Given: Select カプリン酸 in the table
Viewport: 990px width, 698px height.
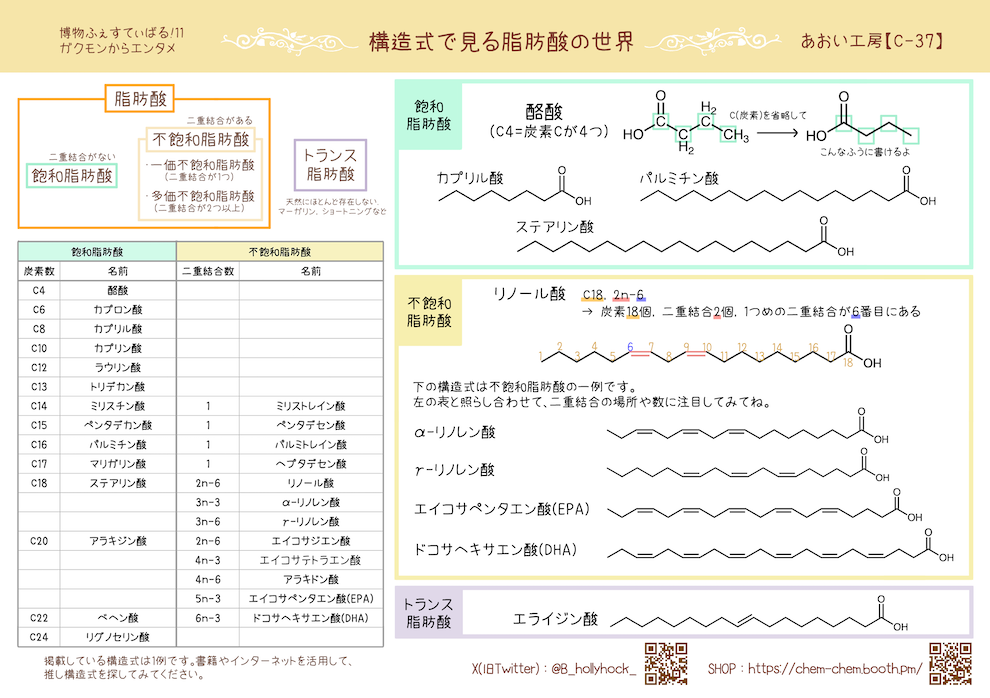Looking at the screenshot, I should click(x=118, y=348).
